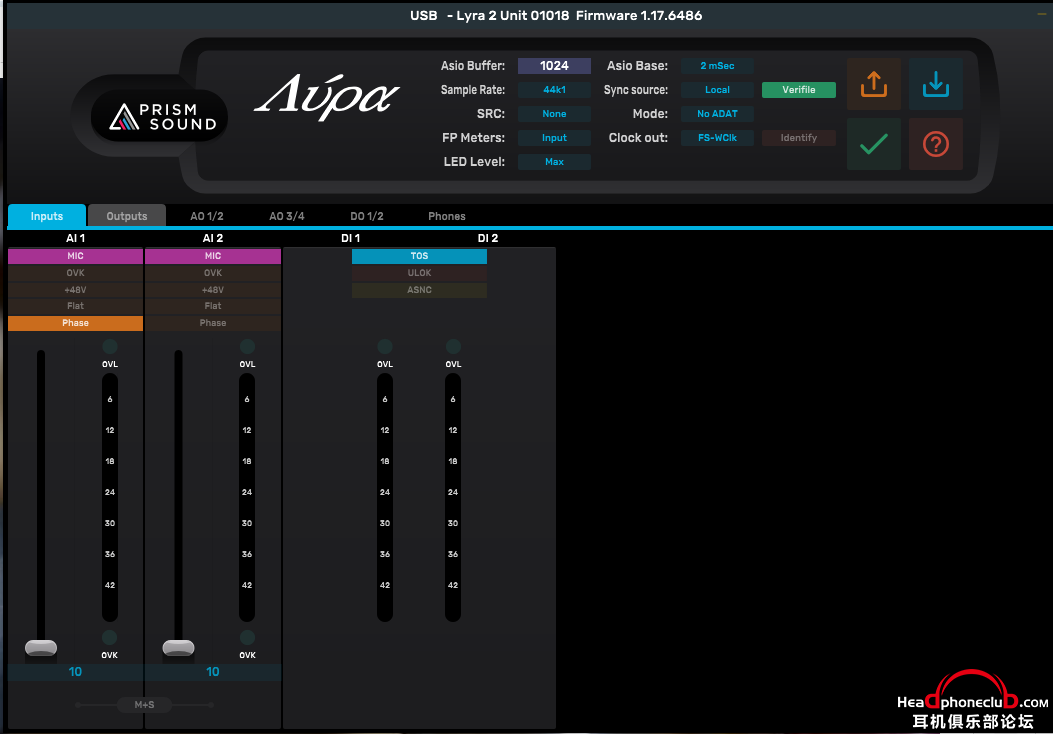Toggle AI 1 OVK overkiller
The image size is (1053, 734).
pos(75,273)
